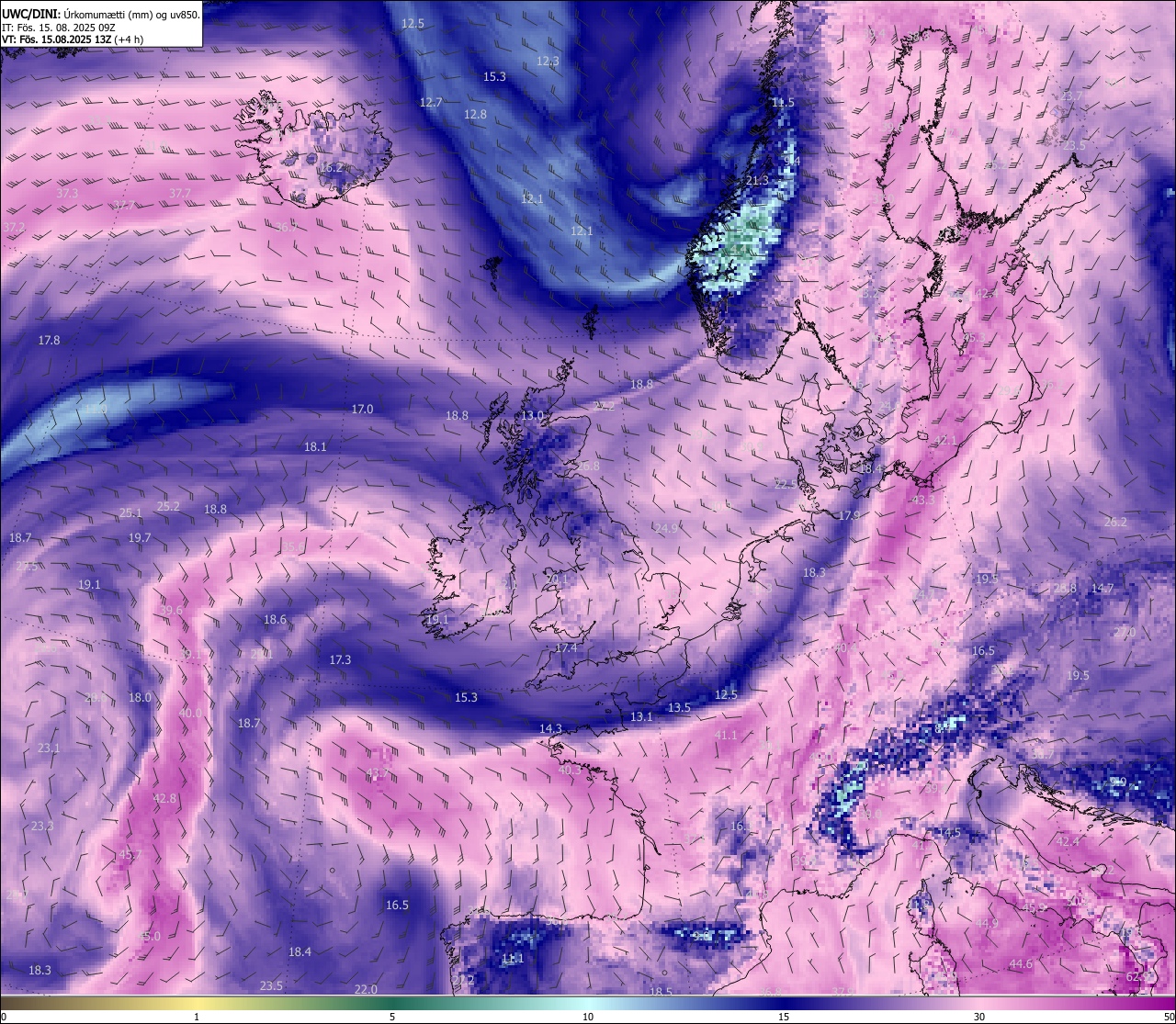Click the colorbar tick label "30"
1176x1024 pixels.
point(979,1017)
